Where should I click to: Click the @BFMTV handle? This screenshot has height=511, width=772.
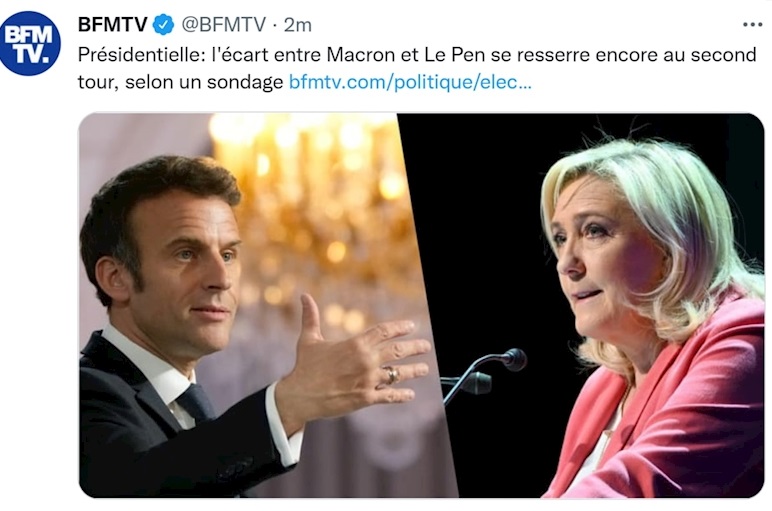224,24
